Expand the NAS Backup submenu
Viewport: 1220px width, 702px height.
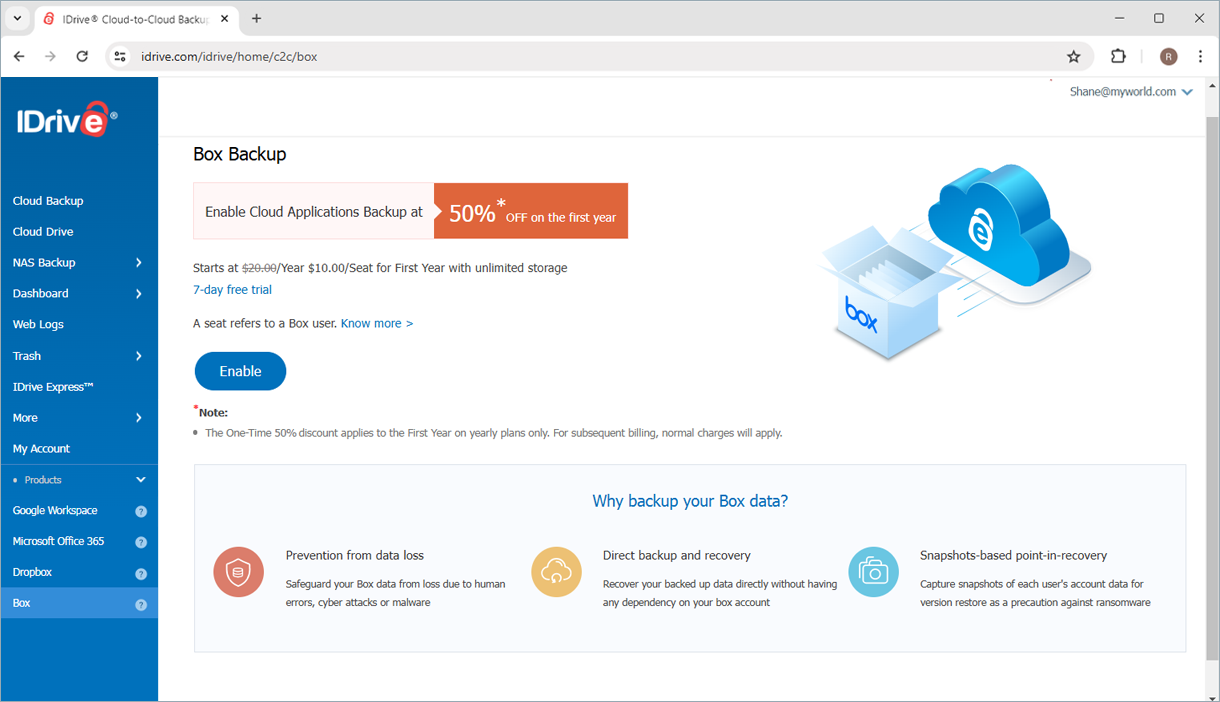[x=138, y=263]
